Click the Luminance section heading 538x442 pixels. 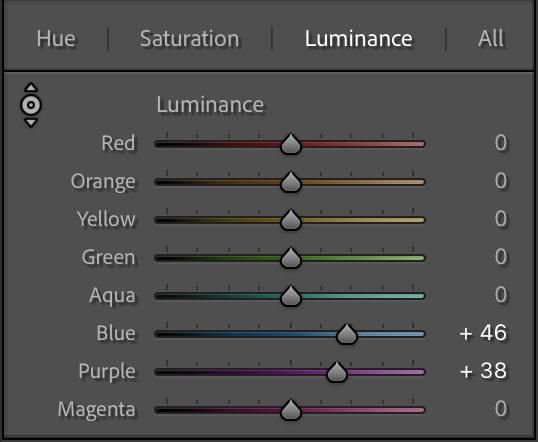tap(210, 105)
